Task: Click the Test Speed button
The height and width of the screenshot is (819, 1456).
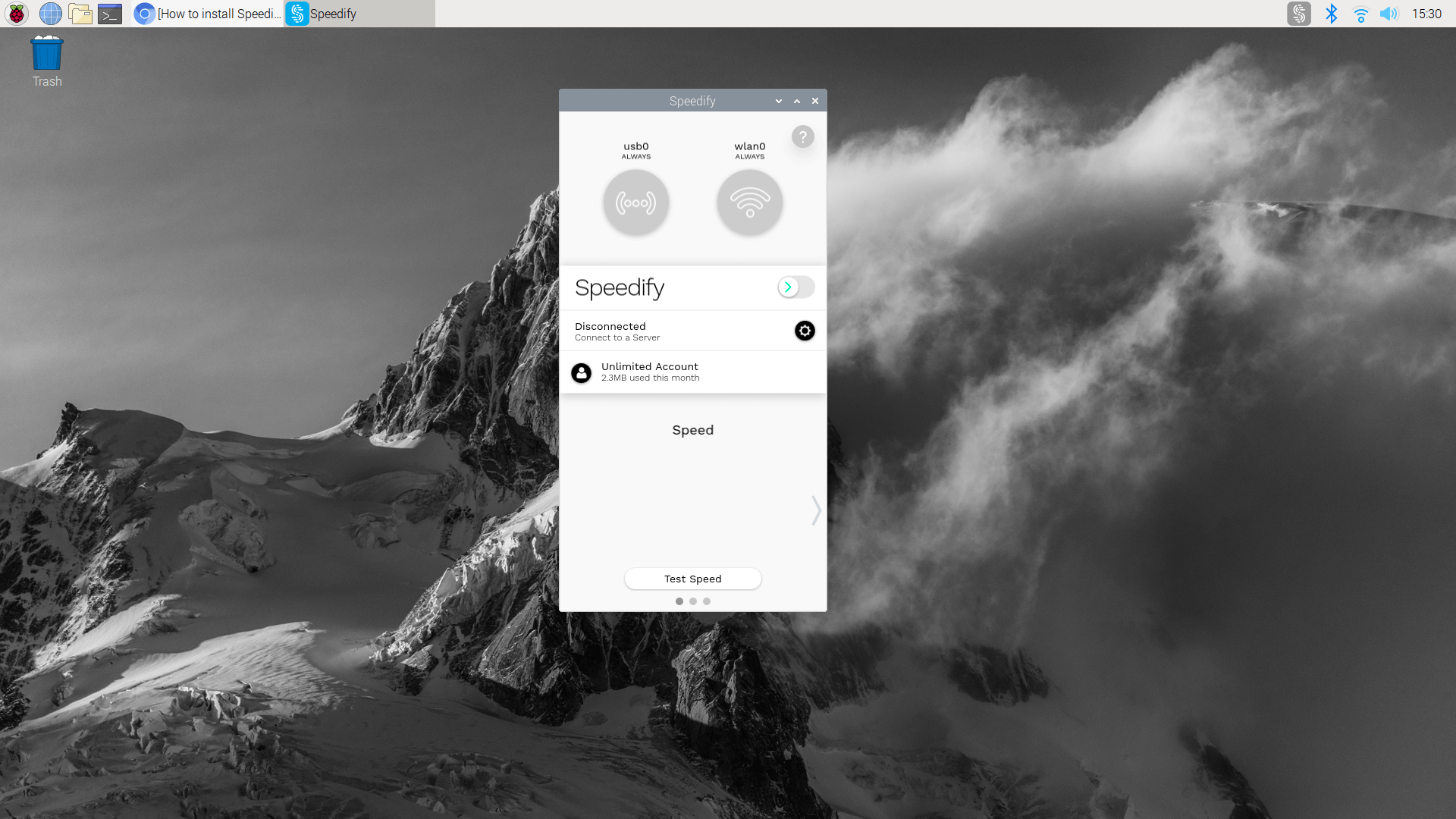Action: coord(693,579)
